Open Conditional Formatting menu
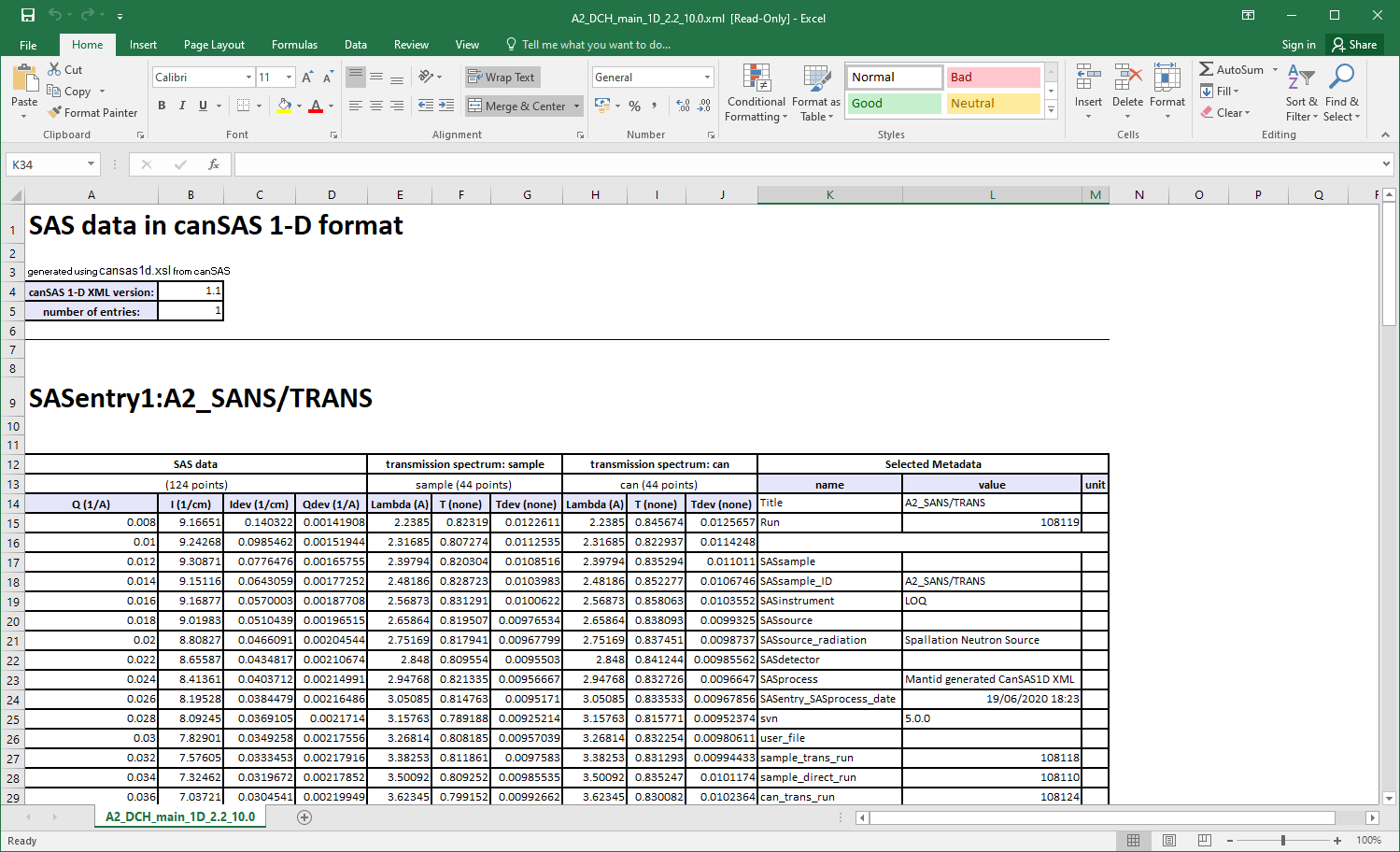This screenshot has width=1400, height=852. coord(756,93)
